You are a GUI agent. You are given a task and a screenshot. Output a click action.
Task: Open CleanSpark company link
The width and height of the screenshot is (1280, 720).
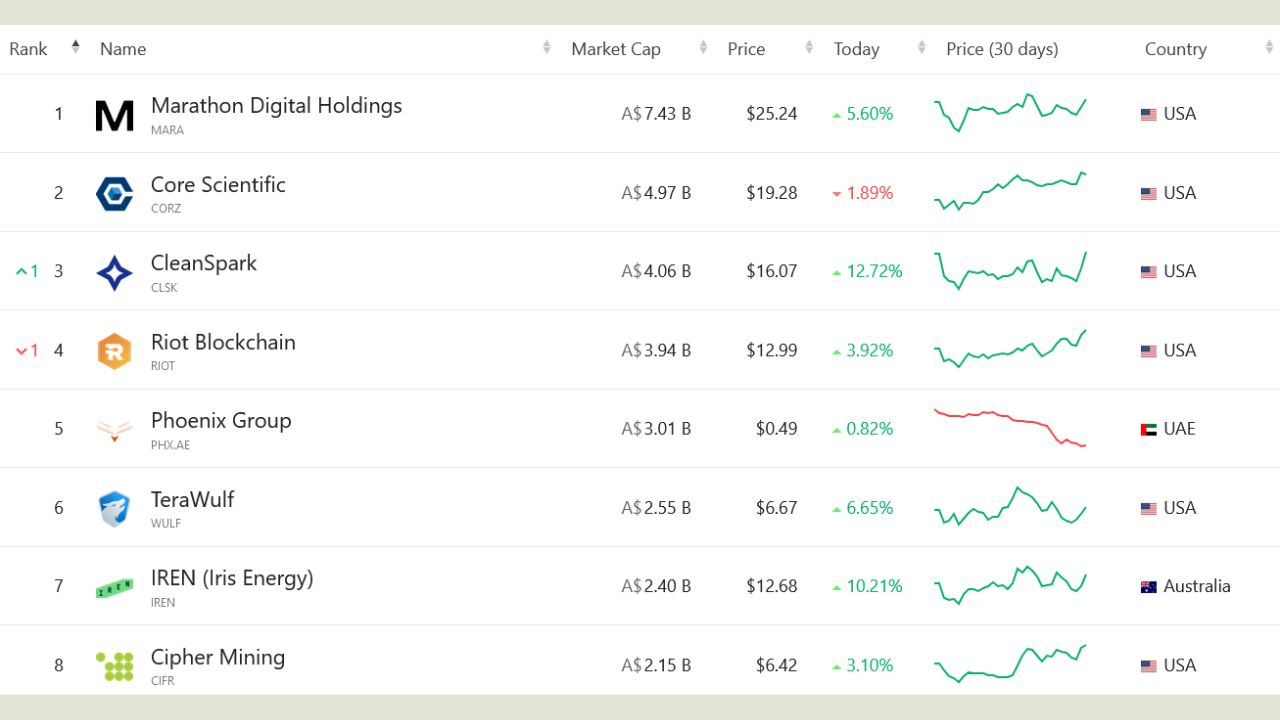[204, 263]
